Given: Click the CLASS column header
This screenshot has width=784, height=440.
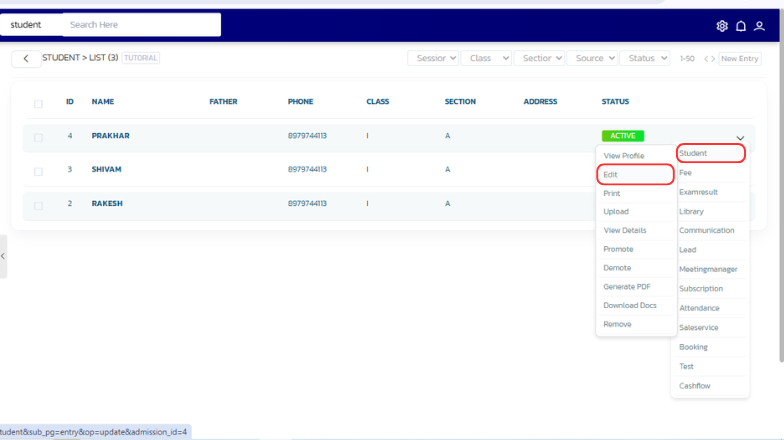Looking at the screenshot, I should 378,102.
